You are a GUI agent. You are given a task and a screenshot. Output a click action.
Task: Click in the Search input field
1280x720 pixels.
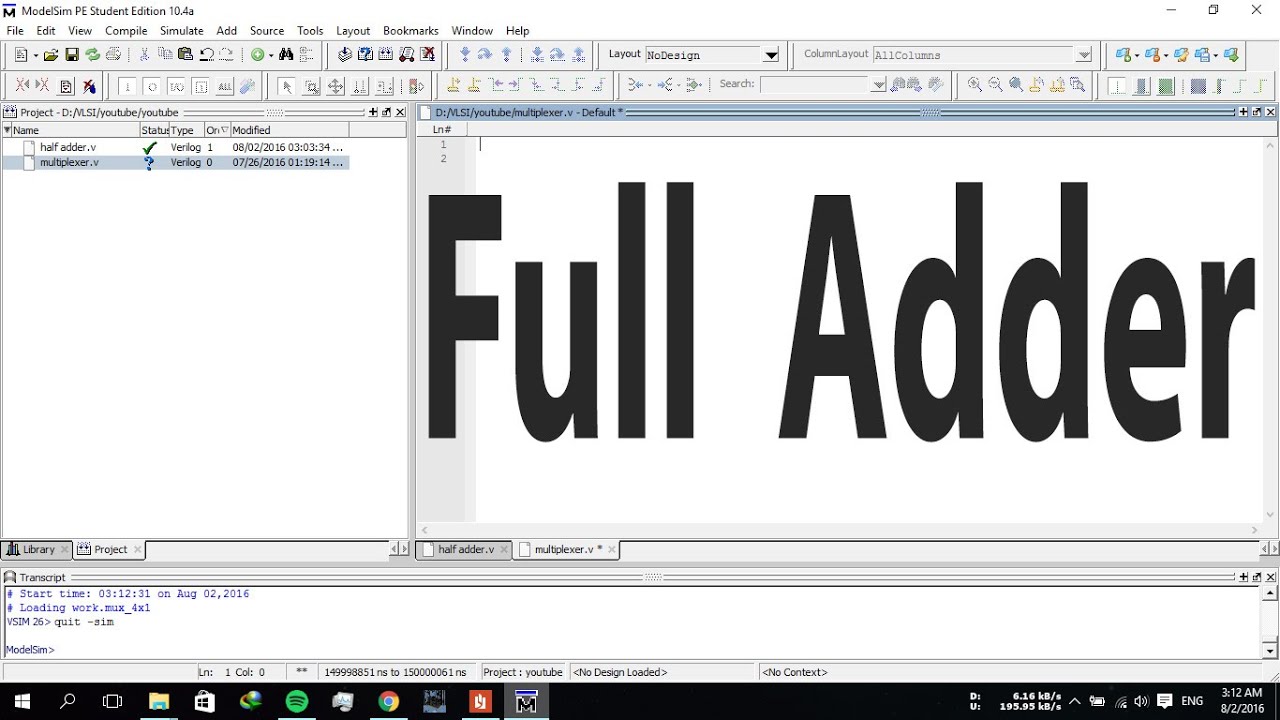815,85
